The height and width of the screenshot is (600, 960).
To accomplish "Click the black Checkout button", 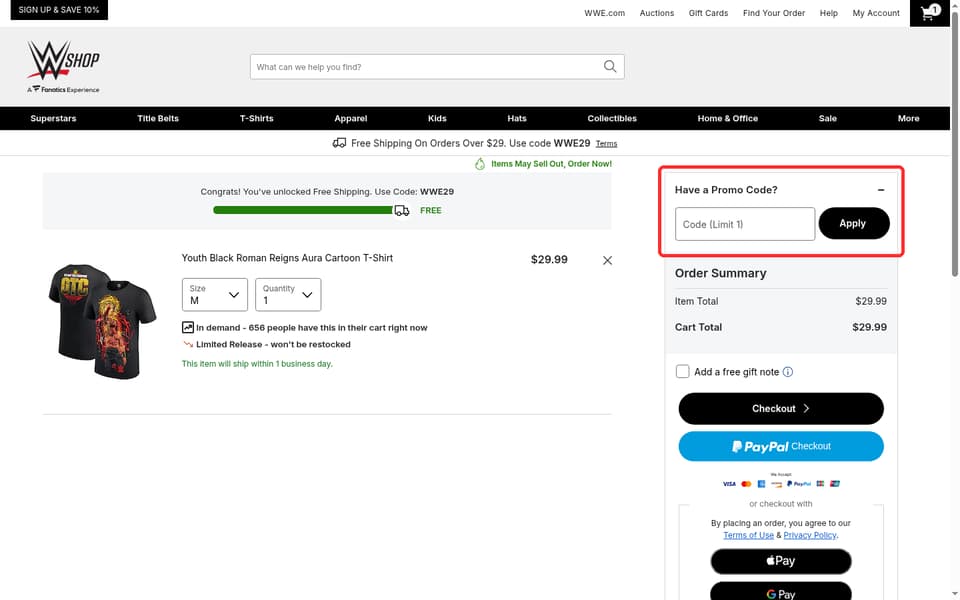I will point(781,408).
